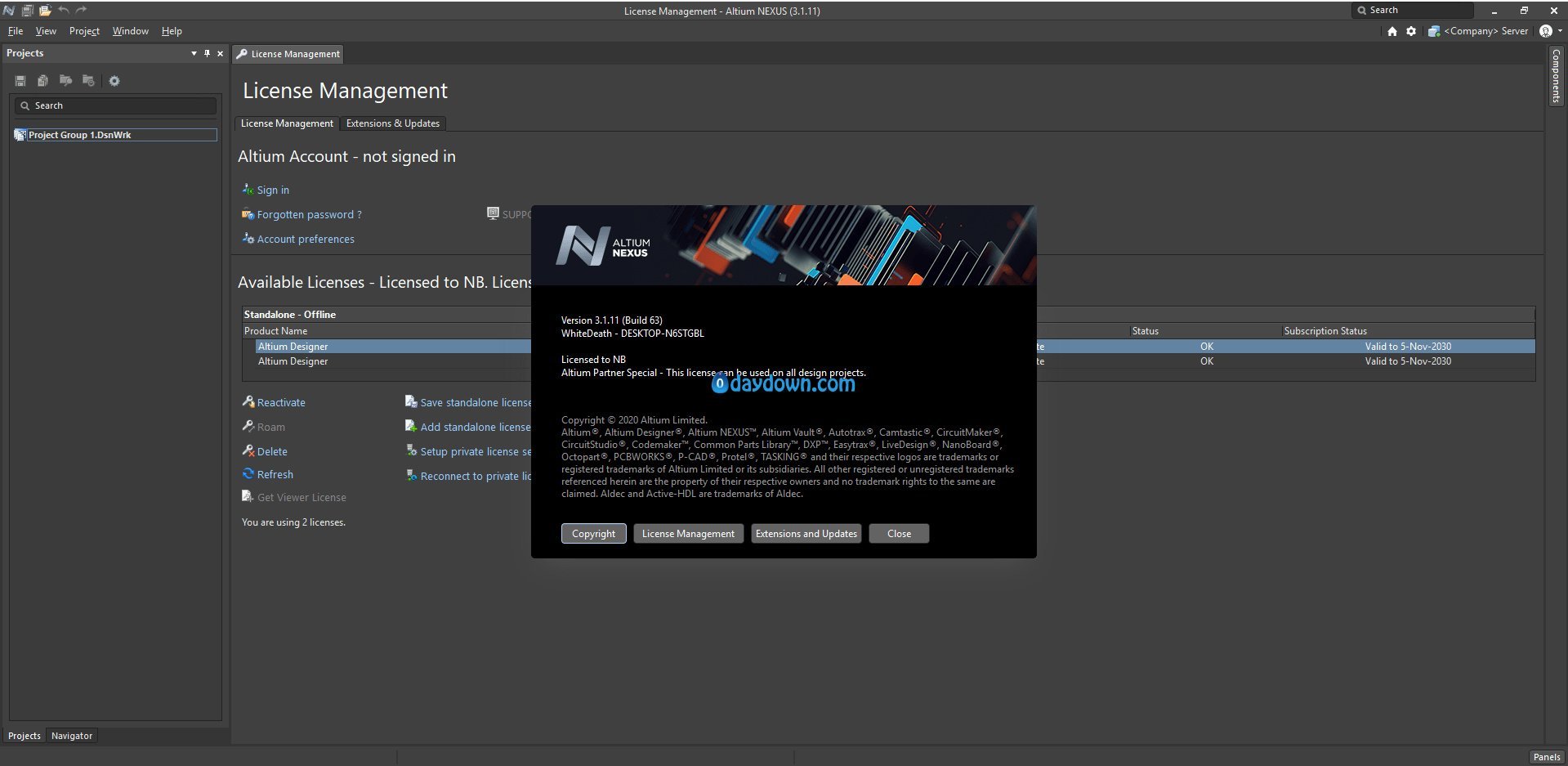Screen dimensions: 1568x766
Task: Click the License Management button in dialog
Action: [688, 534]
